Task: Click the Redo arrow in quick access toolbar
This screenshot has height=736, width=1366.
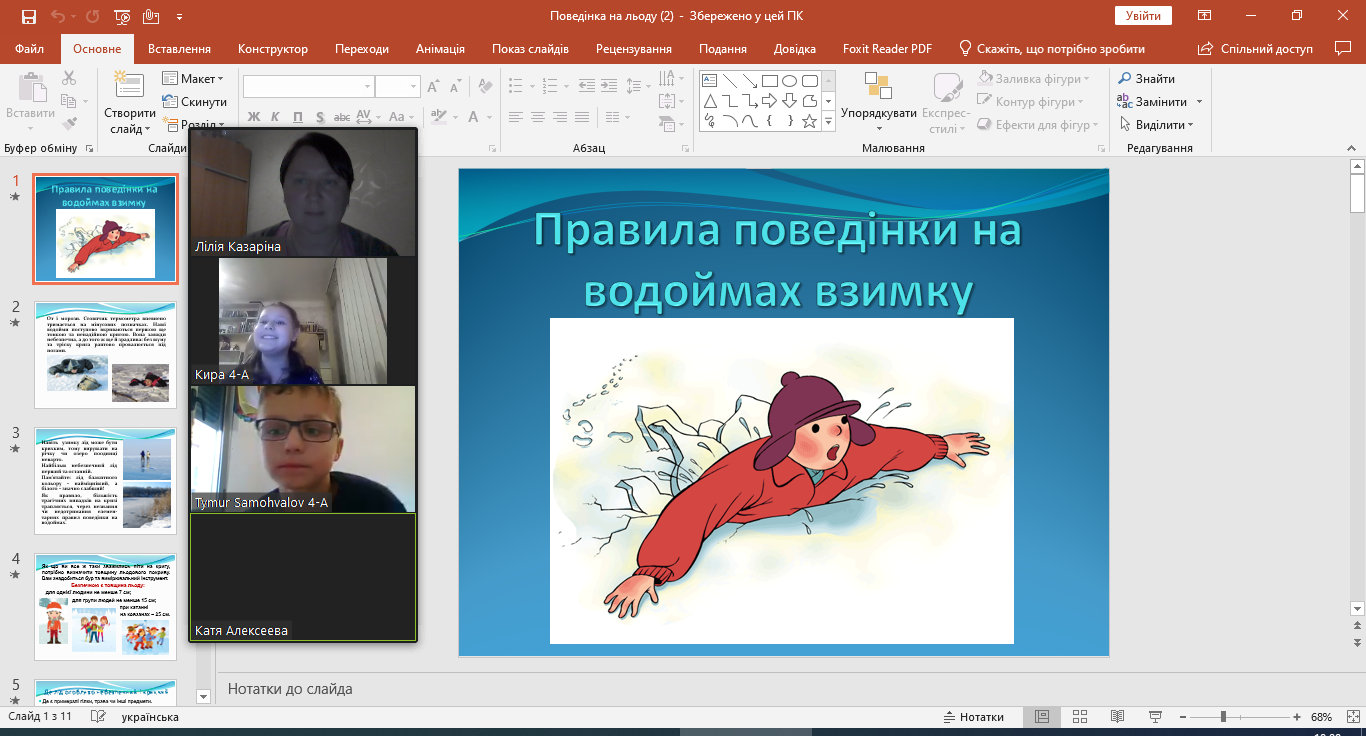Action: tap(94, 16)
